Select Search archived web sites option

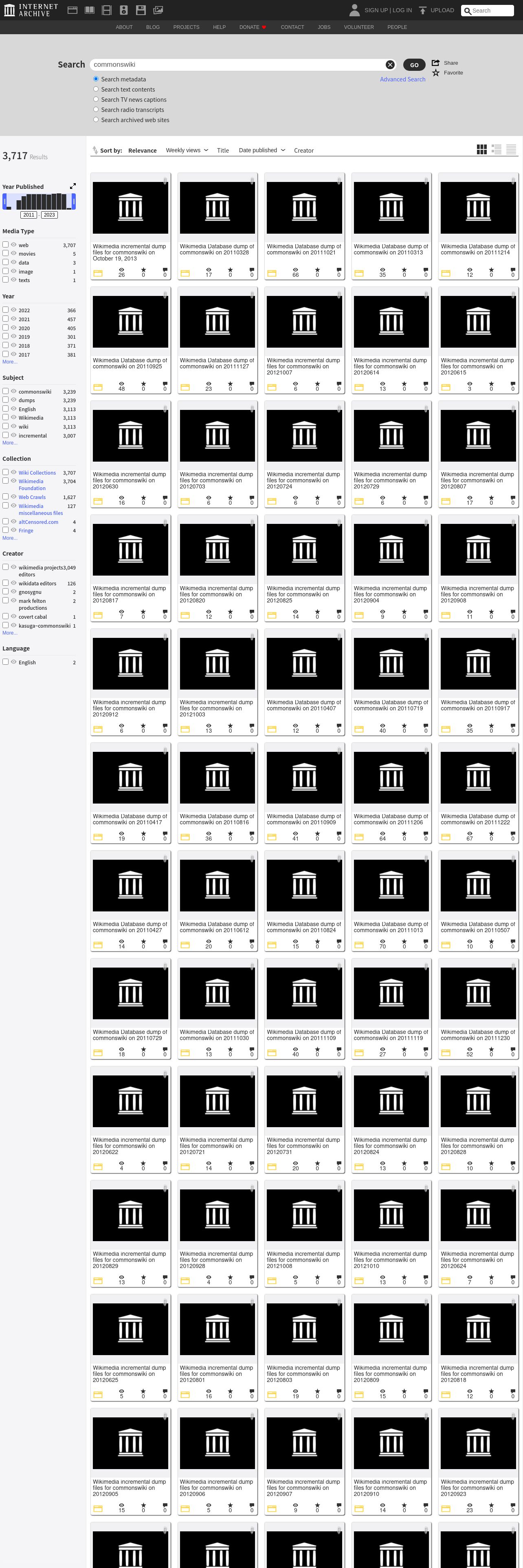96,120
